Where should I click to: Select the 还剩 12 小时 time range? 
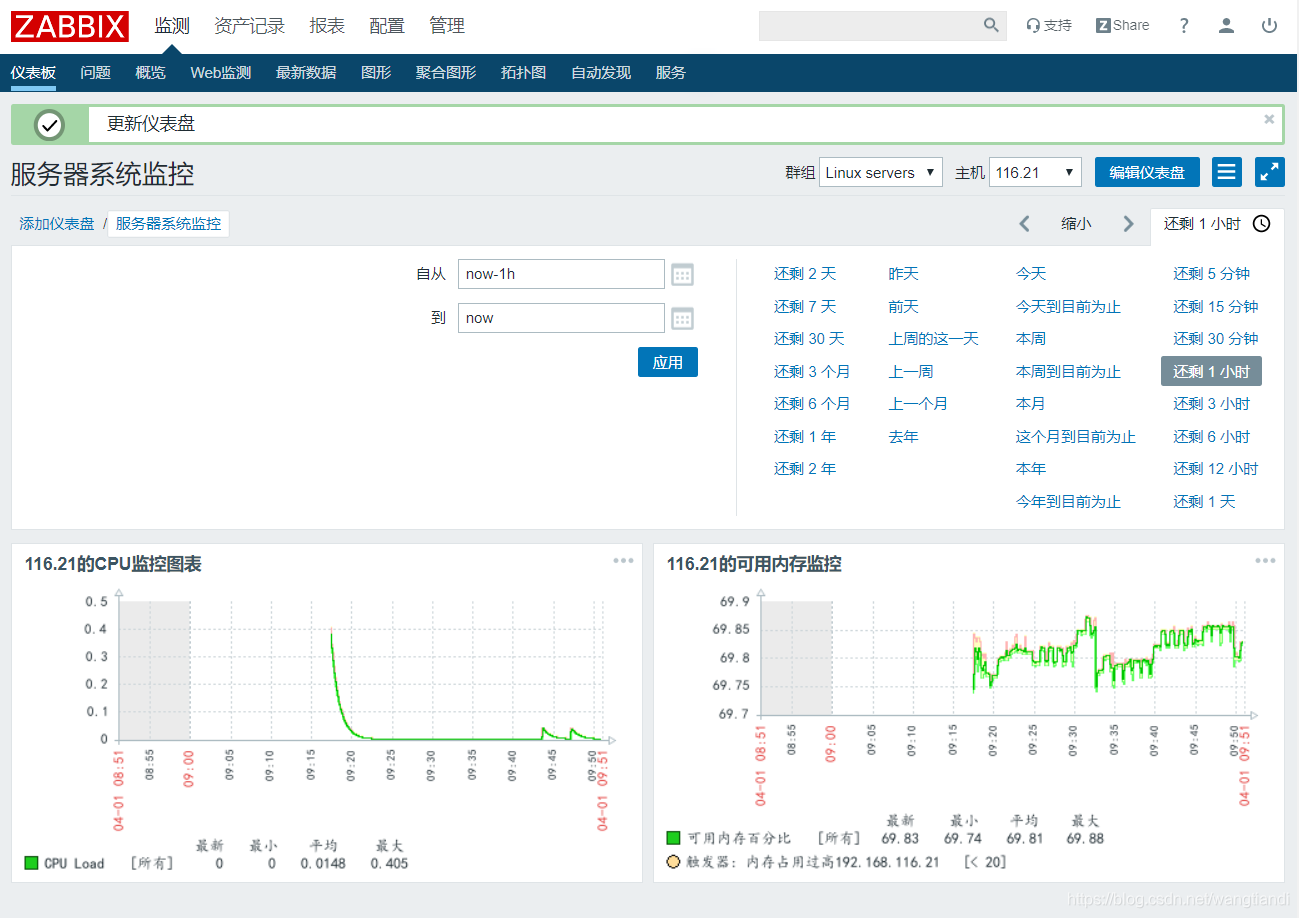(x=1216, y=469)
